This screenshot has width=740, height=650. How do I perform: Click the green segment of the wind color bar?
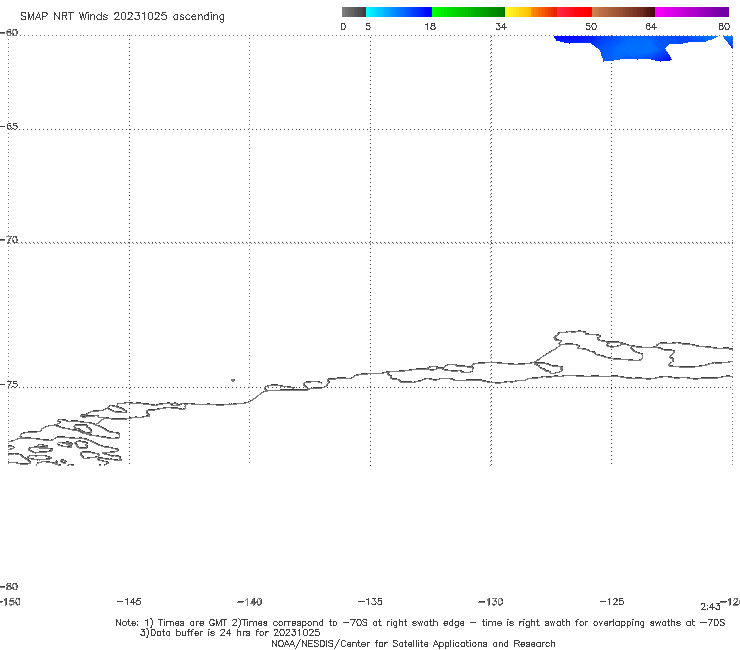pos(468,12)
